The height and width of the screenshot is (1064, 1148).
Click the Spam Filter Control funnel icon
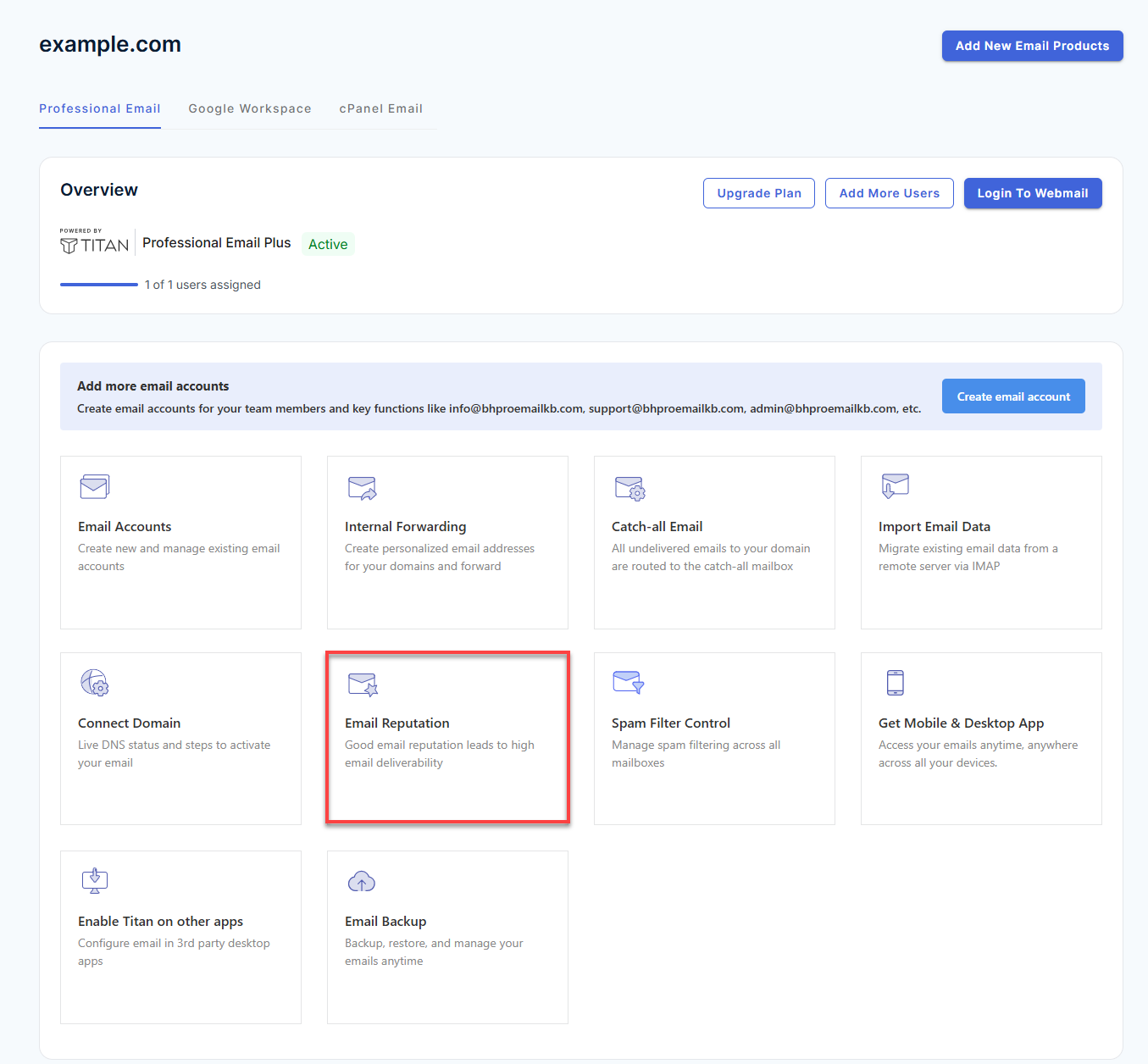(629, 682)
